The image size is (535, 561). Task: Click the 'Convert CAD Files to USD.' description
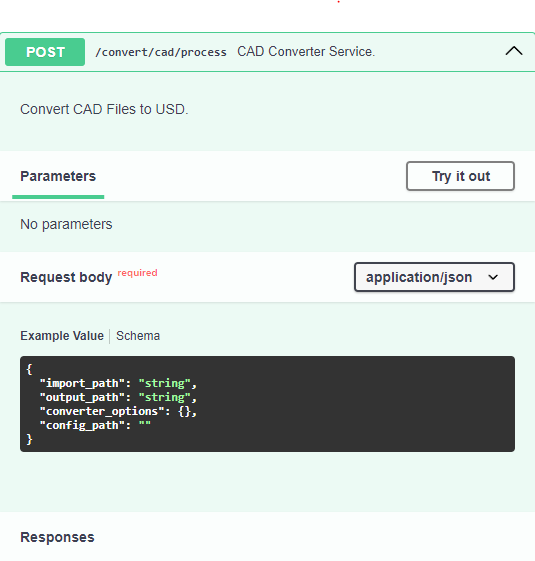click(104, 109)
